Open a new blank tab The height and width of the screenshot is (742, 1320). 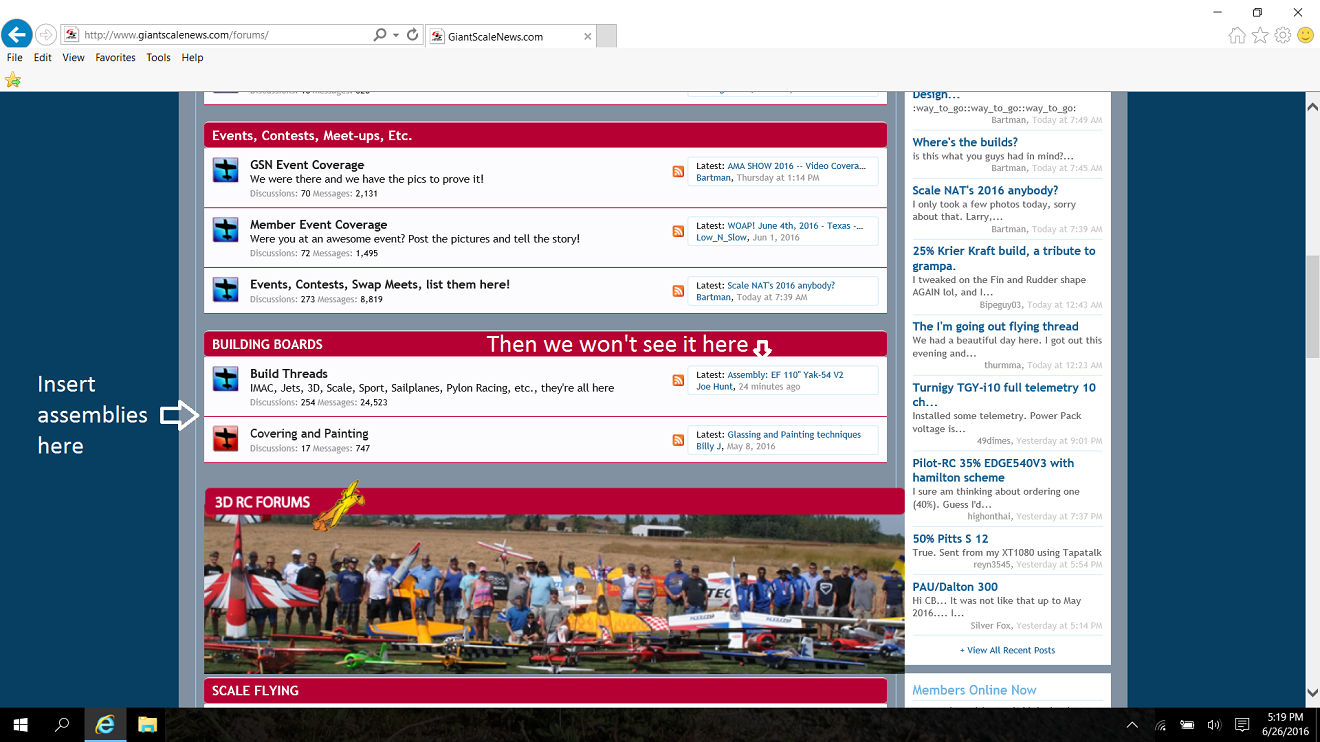(x=606, y=36)
